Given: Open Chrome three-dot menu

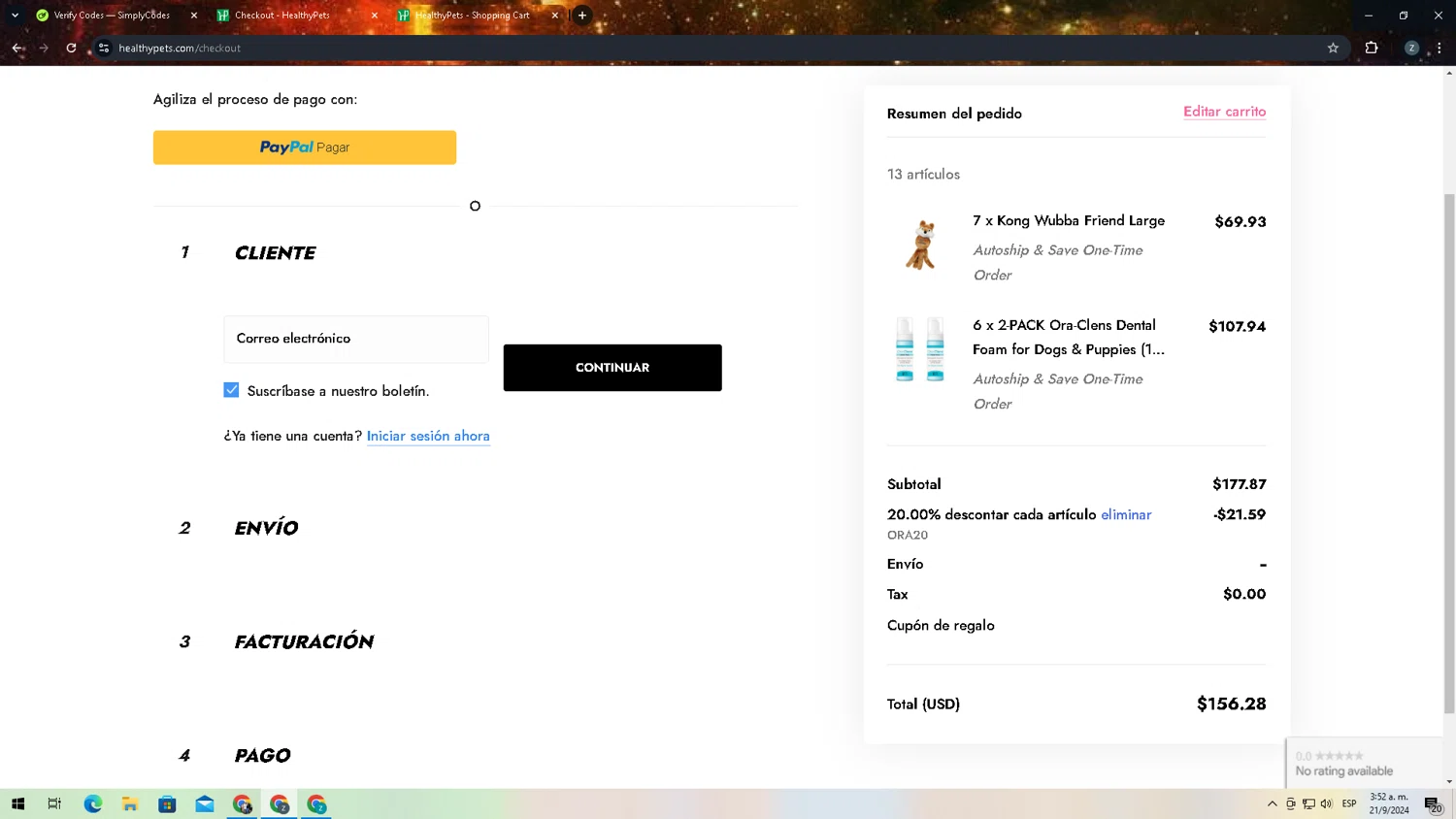Looking at the screenshot, I should tap(1439, 48).
